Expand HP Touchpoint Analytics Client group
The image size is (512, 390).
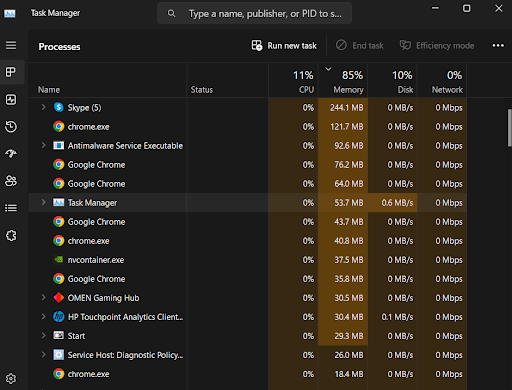(x=43, y=316)
